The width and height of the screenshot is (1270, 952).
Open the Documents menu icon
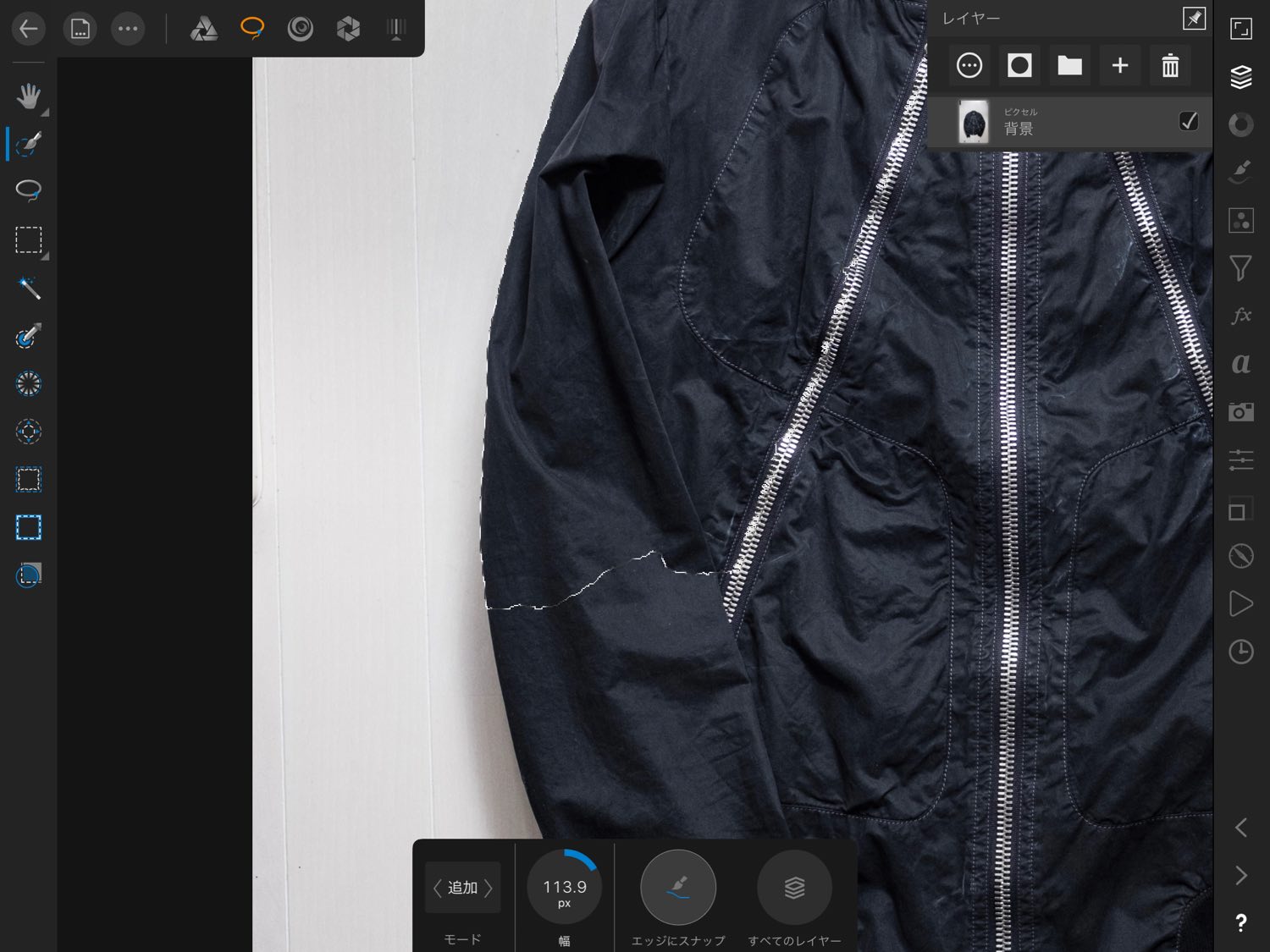pyautogui.click(x=80, y=30)
